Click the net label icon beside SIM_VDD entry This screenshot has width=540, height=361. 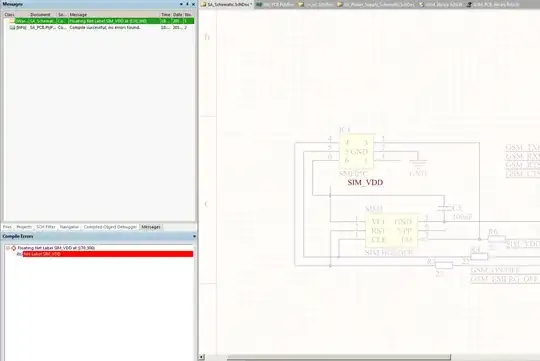[x=19, y=254]
